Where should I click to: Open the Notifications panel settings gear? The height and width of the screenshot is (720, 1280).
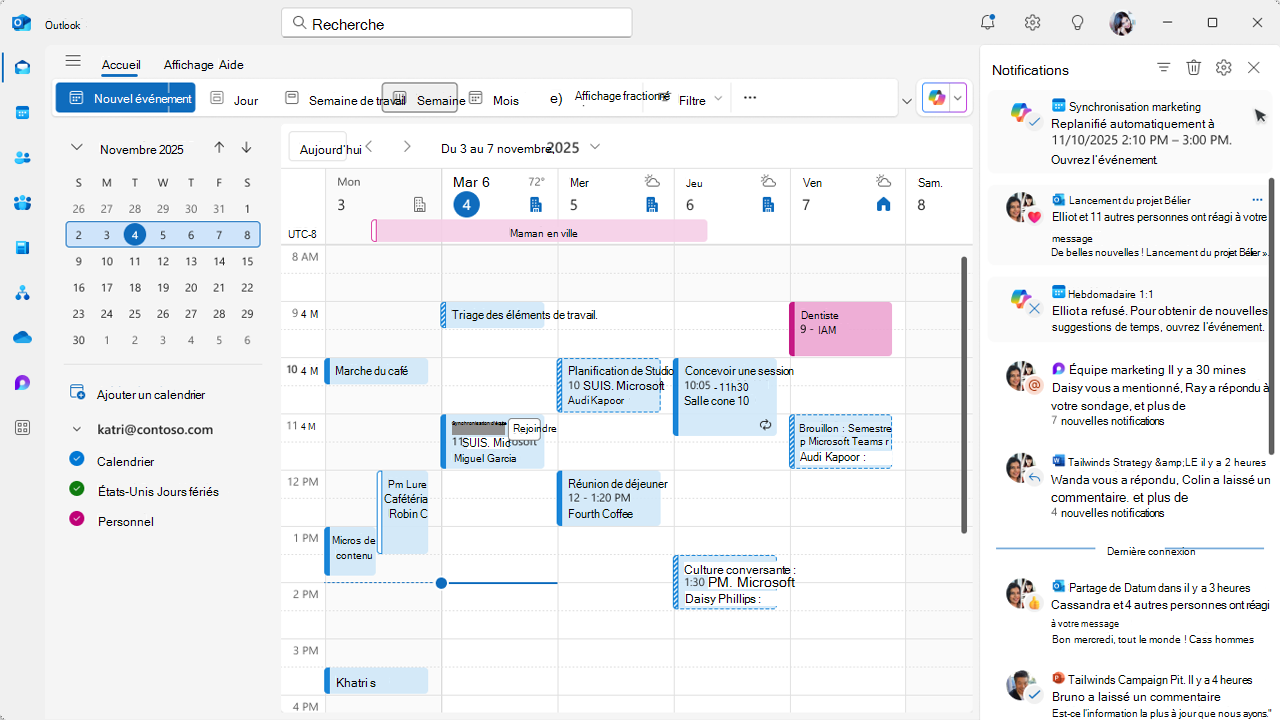(1223, 67)
